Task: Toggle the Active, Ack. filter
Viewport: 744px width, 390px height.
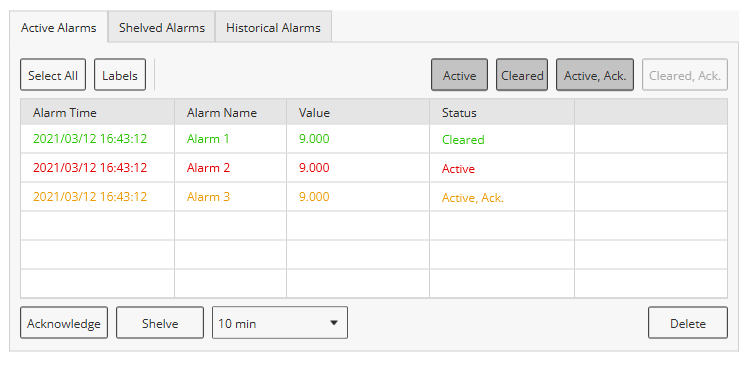Action: pyautogui.click(x=595, y=75)
